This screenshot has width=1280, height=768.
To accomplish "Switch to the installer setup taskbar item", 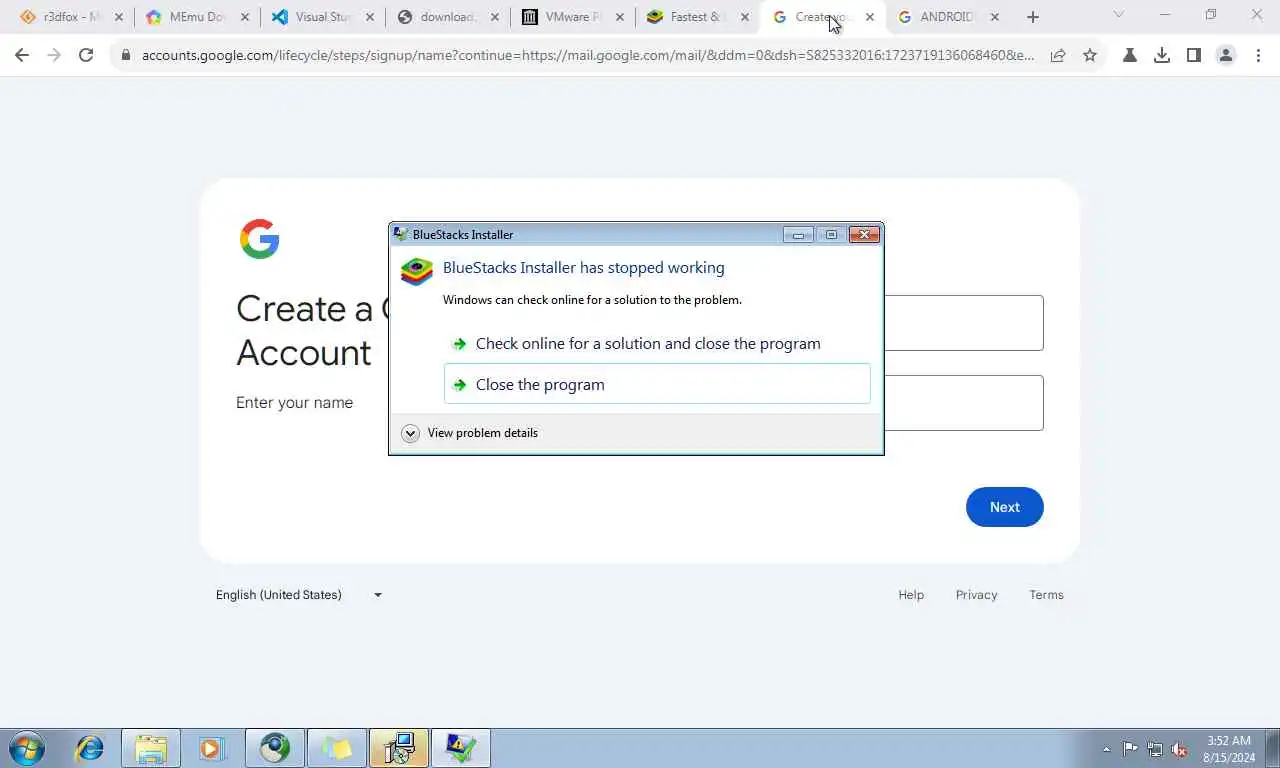I will [399, 748].
